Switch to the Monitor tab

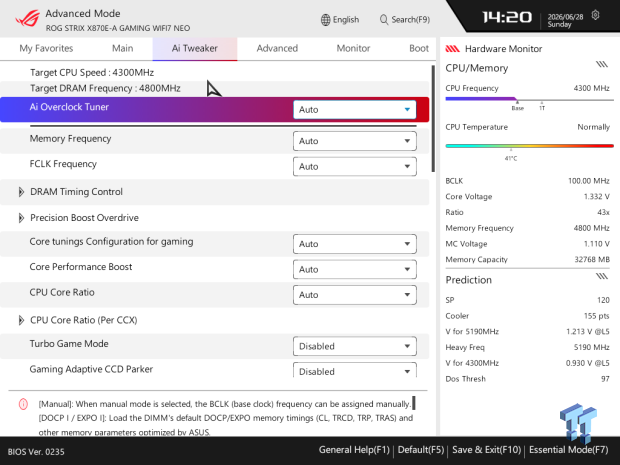tap(353, 48)
